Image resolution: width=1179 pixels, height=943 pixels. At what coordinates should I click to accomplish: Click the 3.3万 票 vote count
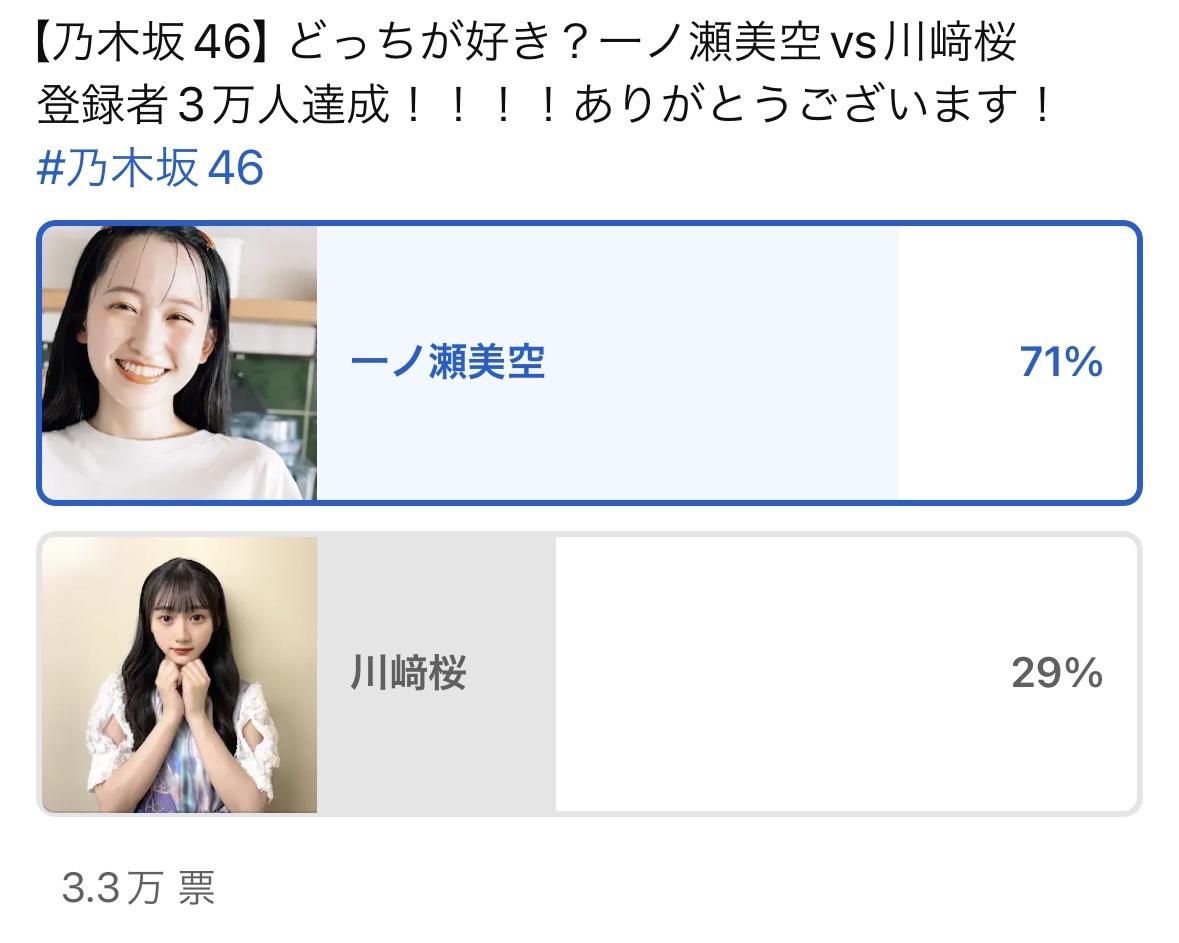[138, 888]
